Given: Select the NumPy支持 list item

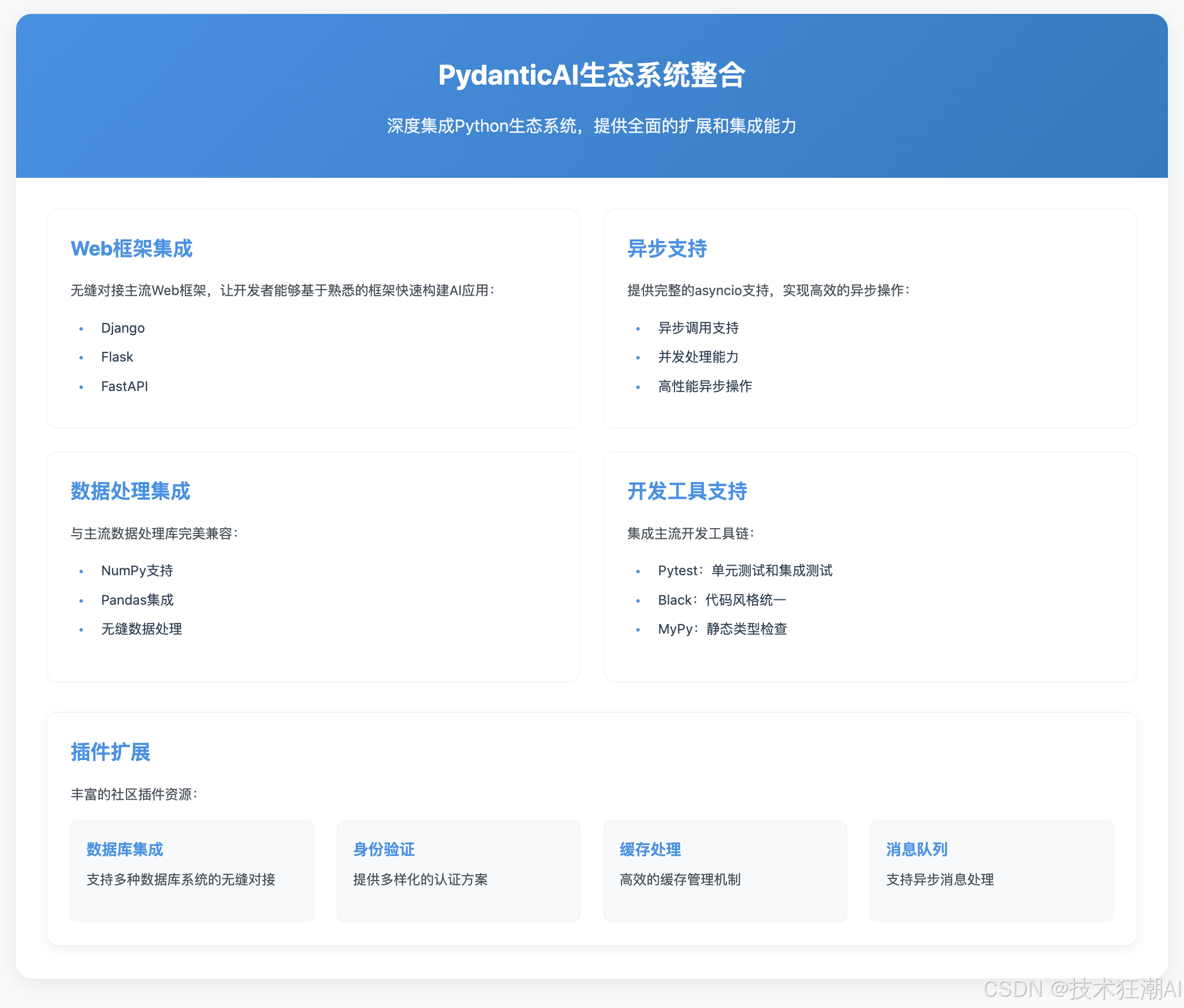Looking at the screenshot, I should [x=137, y=570].
